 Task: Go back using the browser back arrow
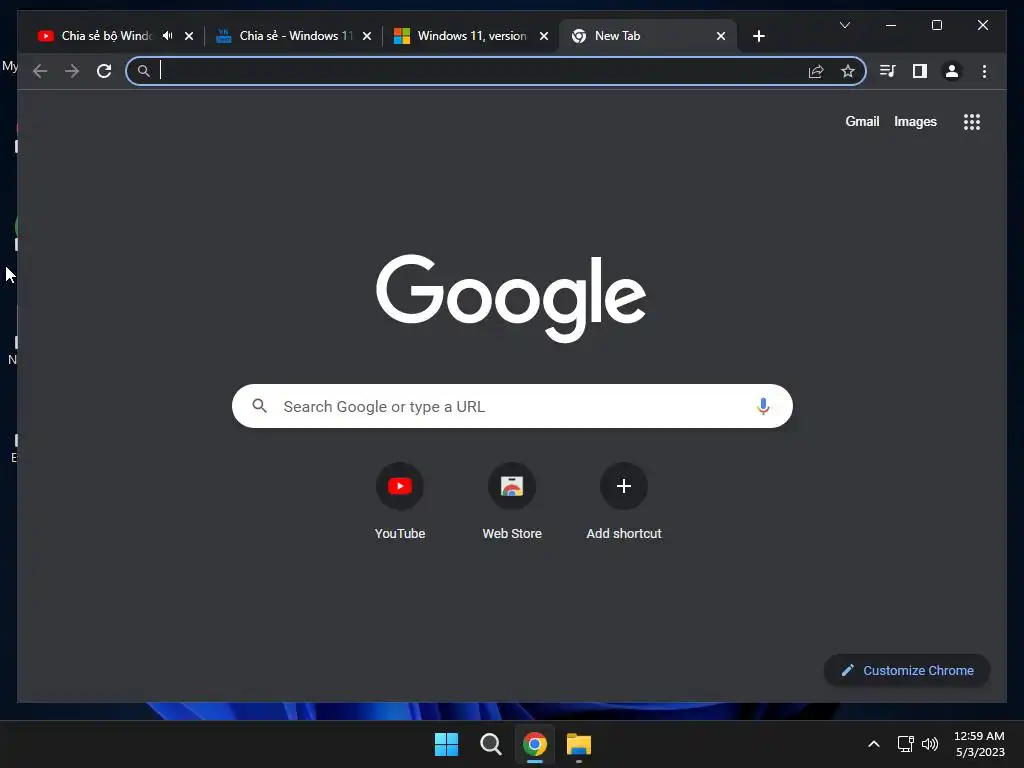pyautogui.click(x=40, y=71)
